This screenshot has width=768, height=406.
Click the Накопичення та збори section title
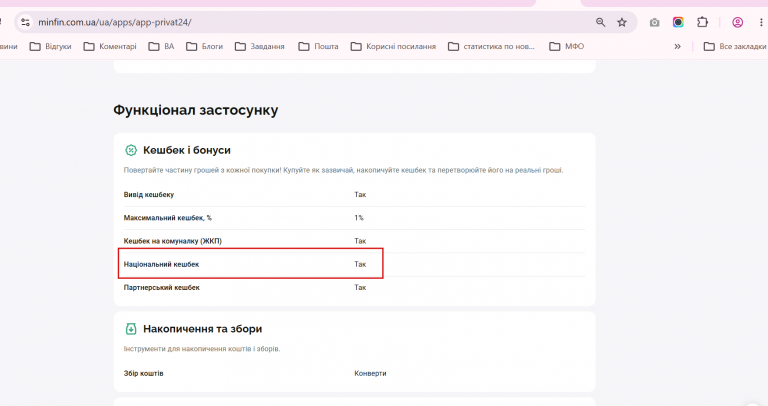[x=202, y=329]
